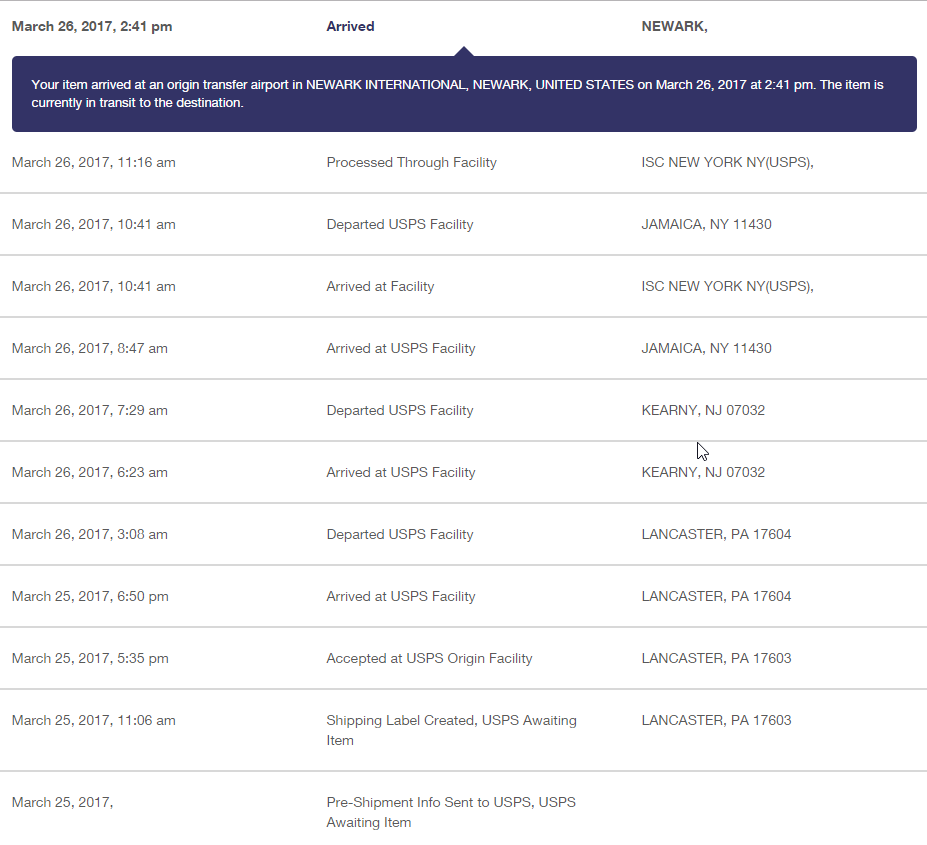Select the 'March 26, 2017, 7:29 am' date

point(90,411)
